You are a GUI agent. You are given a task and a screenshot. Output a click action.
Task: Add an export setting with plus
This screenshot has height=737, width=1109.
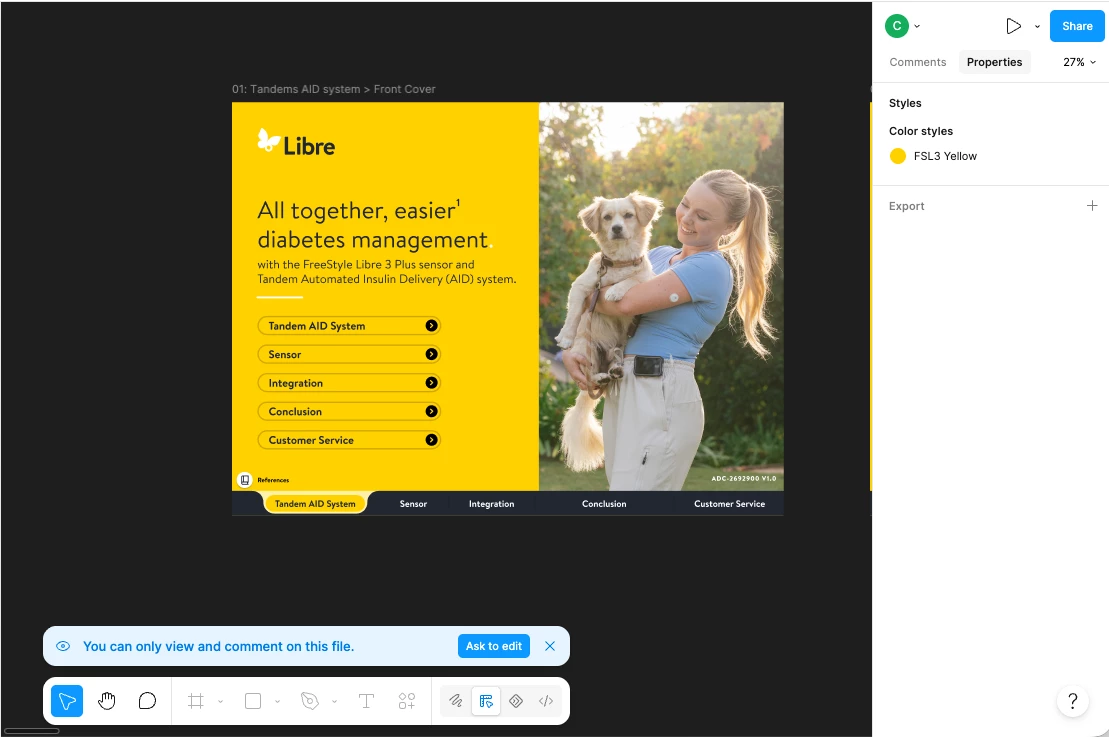1092,206
